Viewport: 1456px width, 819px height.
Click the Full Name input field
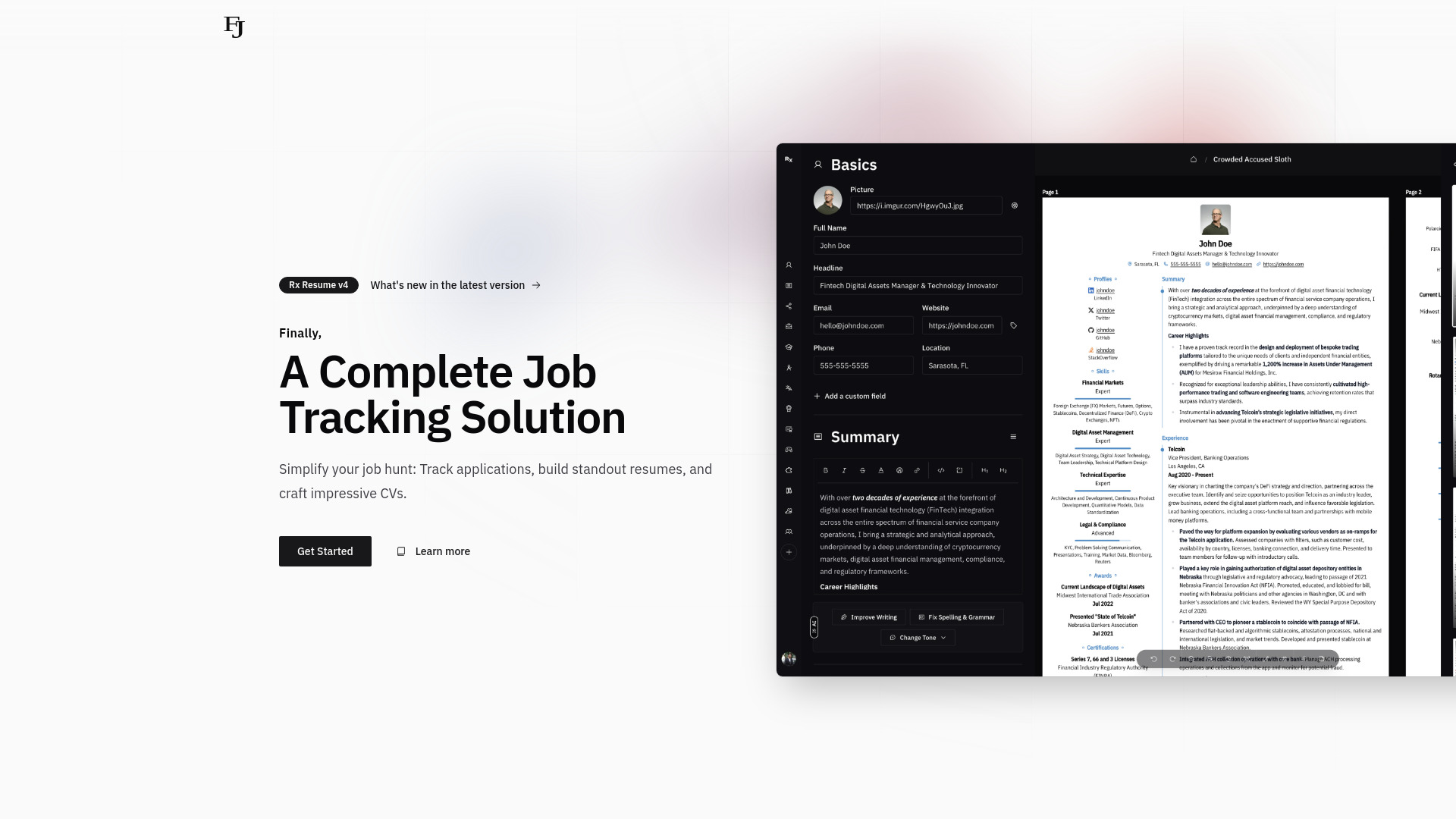coord(917,246)
